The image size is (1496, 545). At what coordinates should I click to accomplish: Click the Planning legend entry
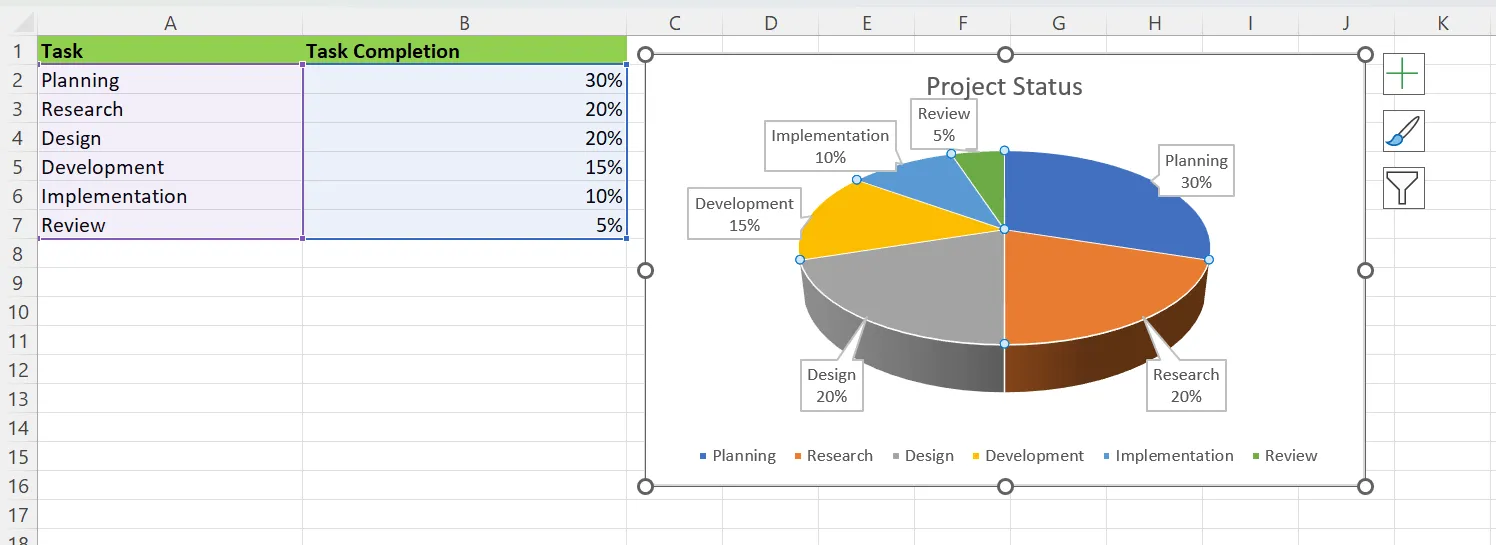[x=737, y=456]
